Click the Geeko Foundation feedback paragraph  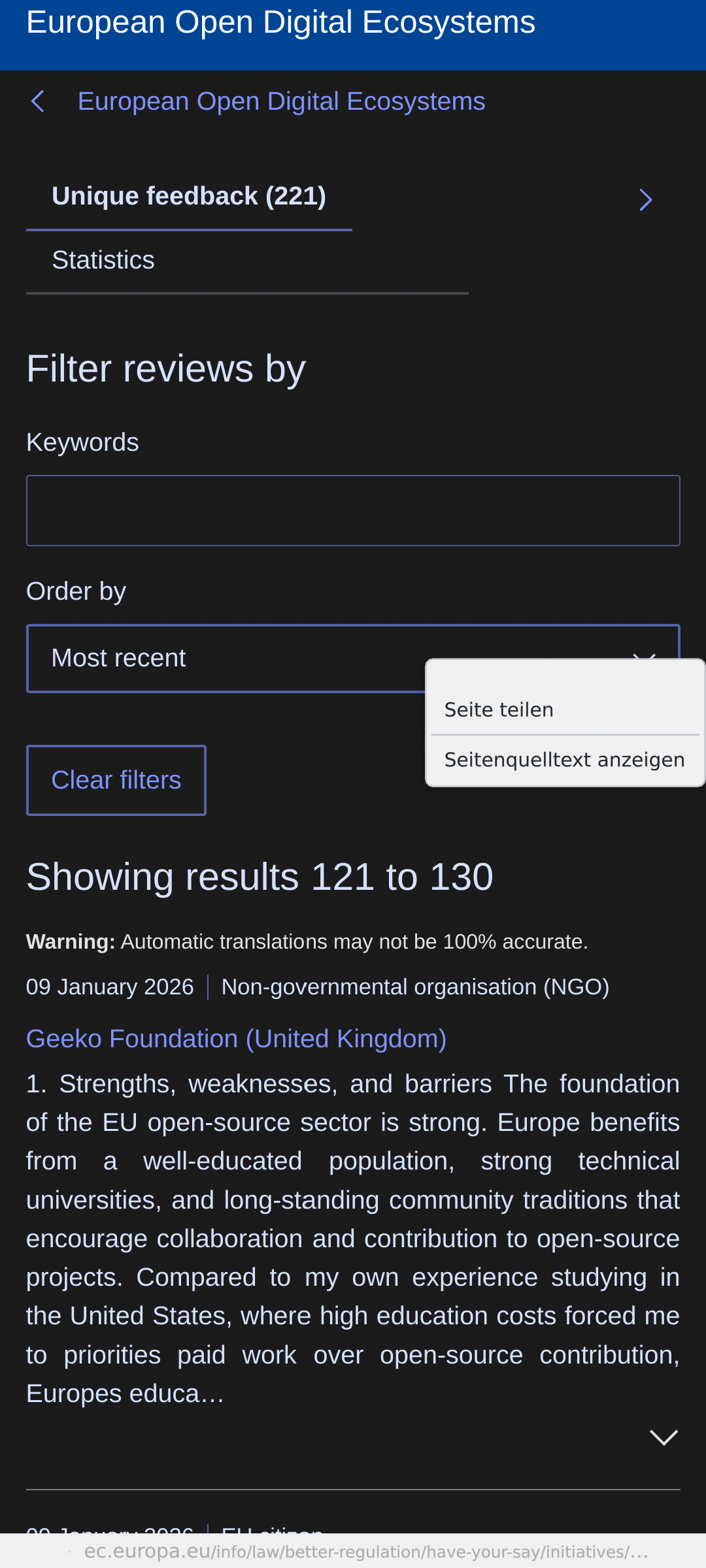click(x=353, y=1238)
